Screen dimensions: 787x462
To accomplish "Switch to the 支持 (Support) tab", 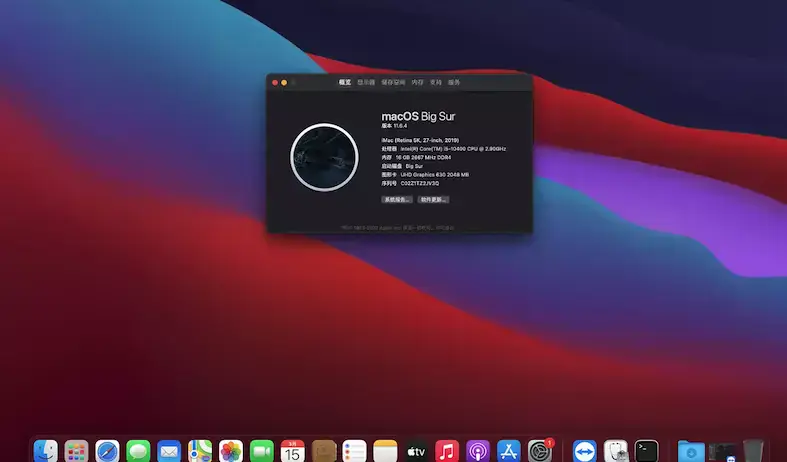I will [436, 82].
